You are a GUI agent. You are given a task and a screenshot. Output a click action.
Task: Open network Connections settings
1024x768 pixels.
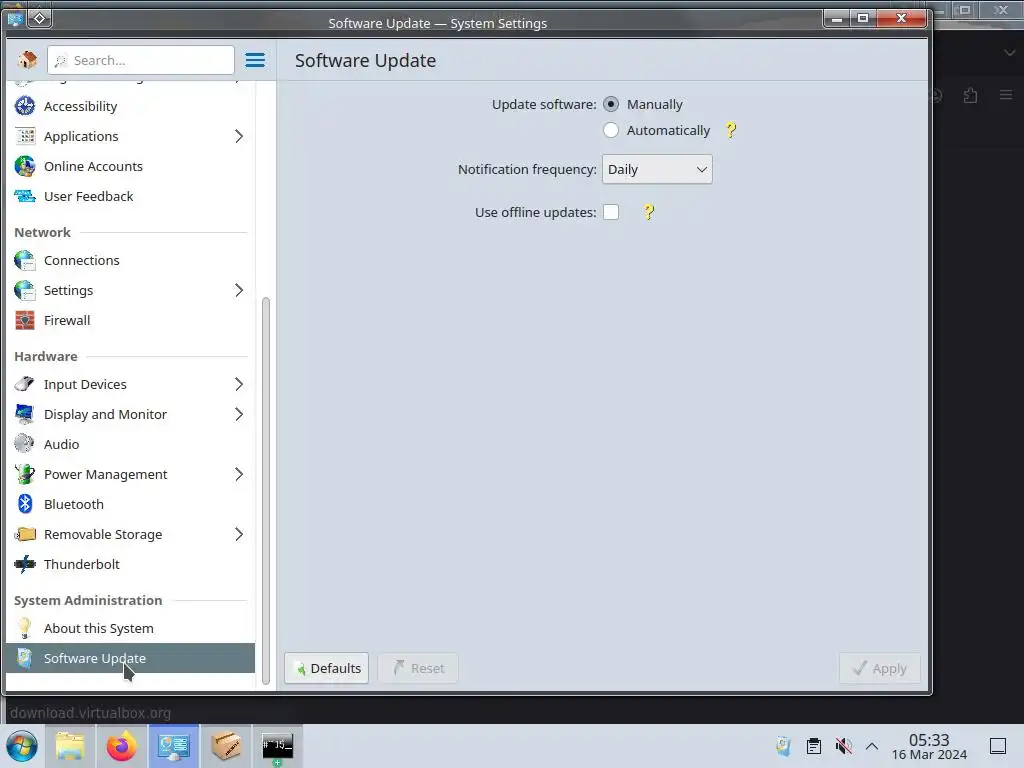pos(131,261)
